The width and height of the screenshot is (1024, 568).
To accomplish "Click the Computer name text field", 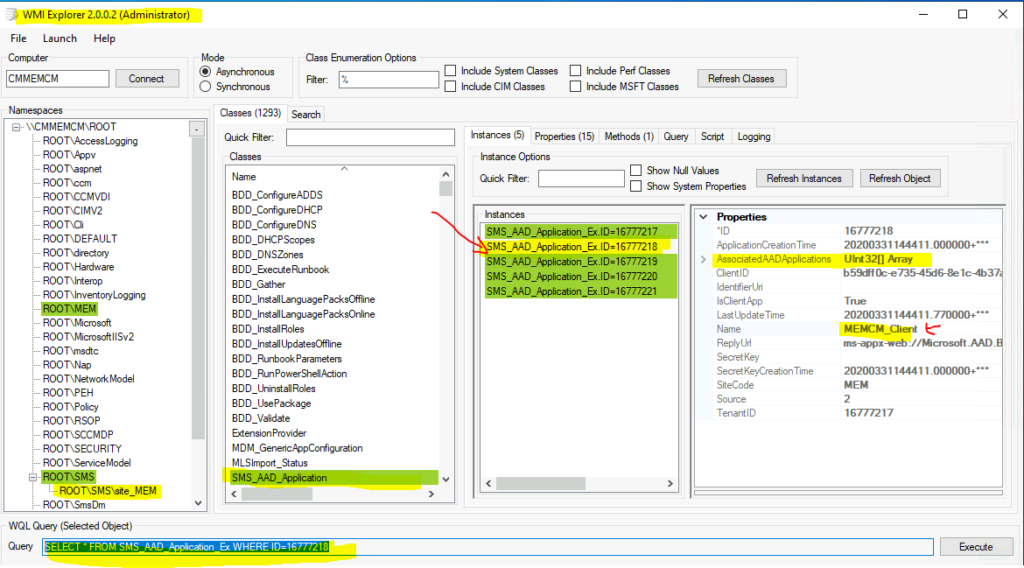I will 58,78.
